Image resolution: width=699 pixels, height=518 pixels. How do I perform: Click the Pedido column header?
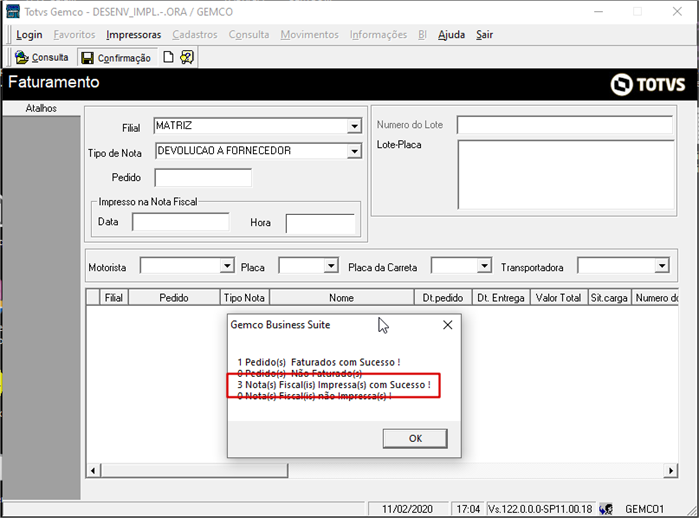pos(174,298)
